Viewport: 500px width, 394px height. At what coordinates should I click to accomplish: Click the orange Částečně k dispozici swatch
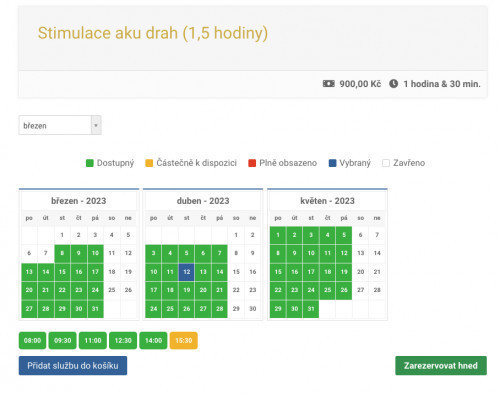pyautogui.click(x=149, y=163)
